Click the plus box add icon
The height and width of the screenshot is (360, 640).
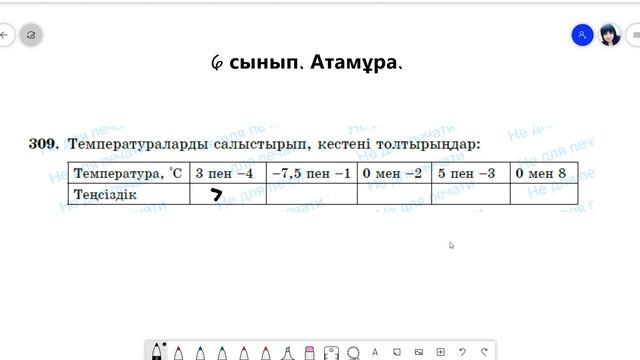tap(440, 352)
